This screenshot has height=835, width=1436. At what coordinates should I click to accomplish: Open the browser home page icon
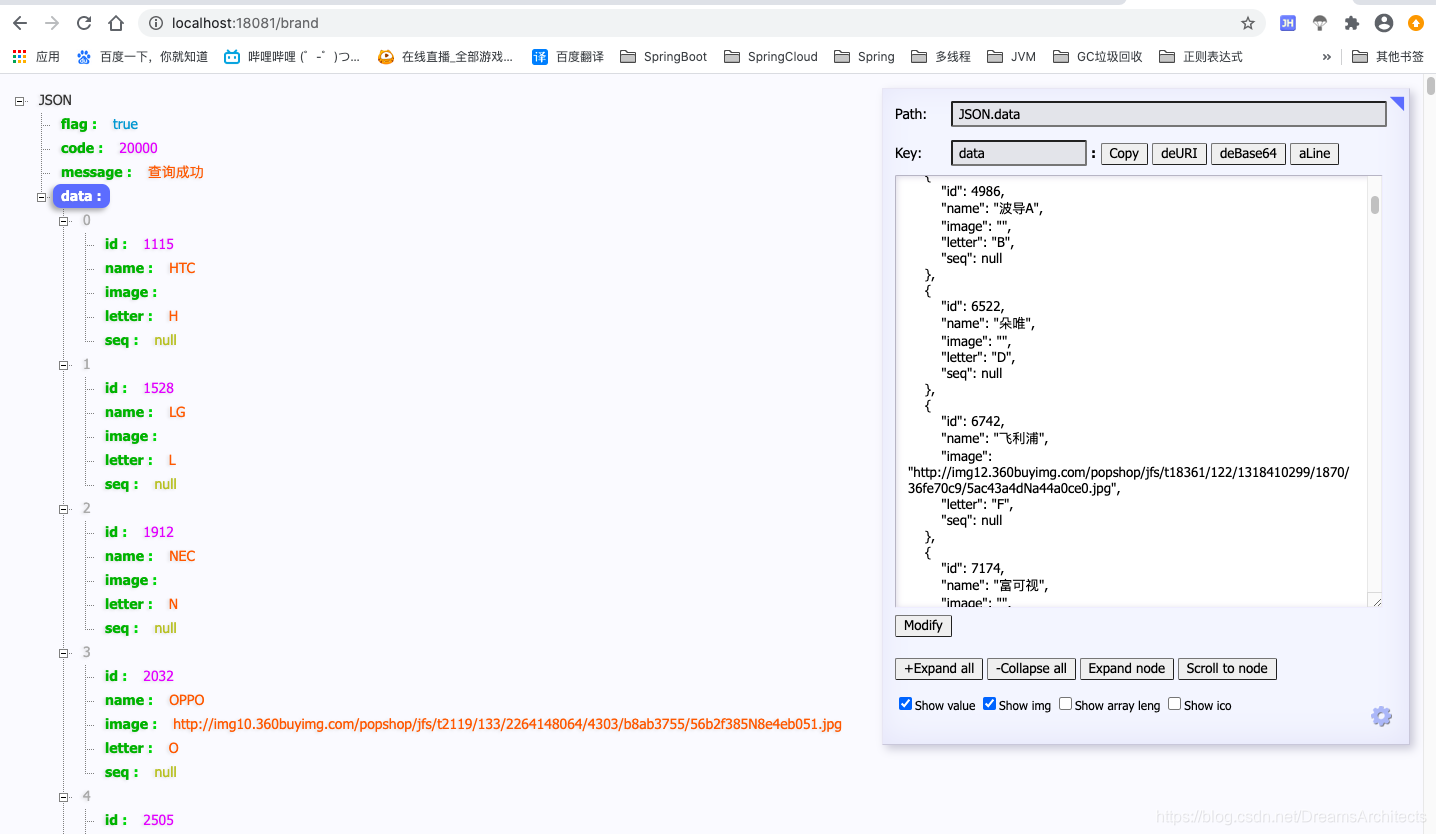tap(116, 23)
